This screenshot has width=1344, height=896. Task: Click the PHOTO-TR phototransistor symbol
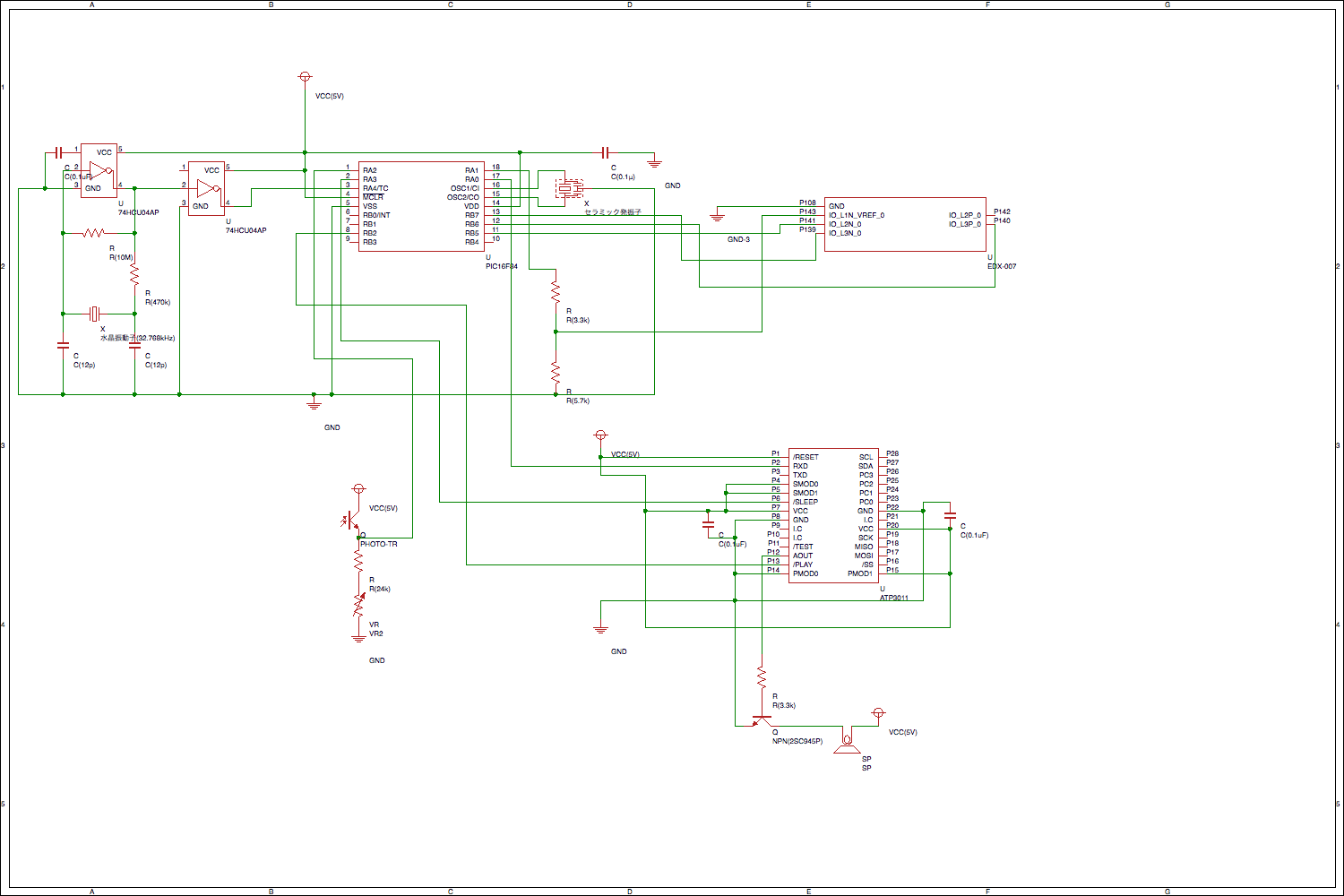(x=354, y=522)
